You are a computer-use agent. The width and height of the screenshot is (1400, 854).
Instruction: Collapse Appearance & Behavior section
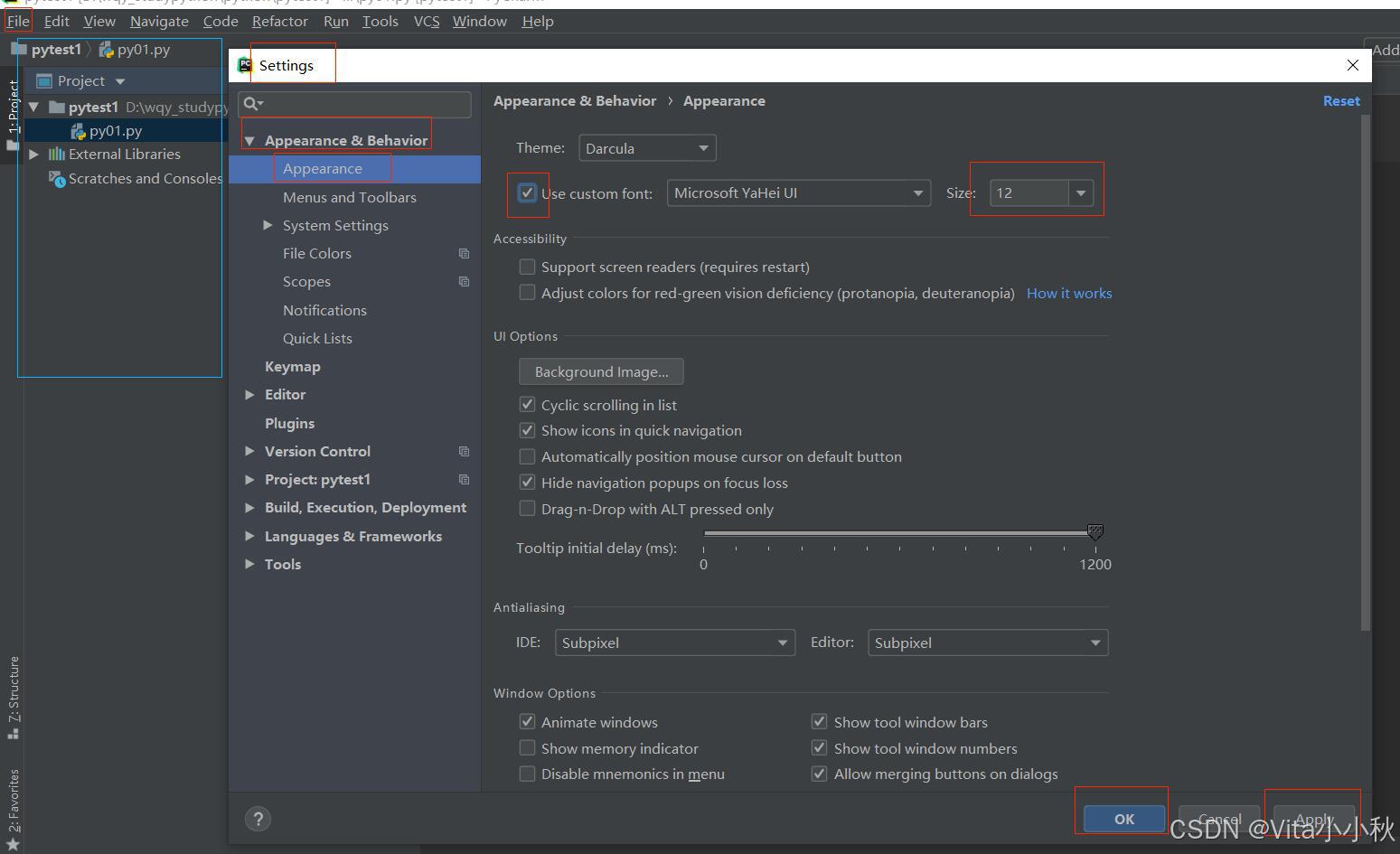[249, 141]
